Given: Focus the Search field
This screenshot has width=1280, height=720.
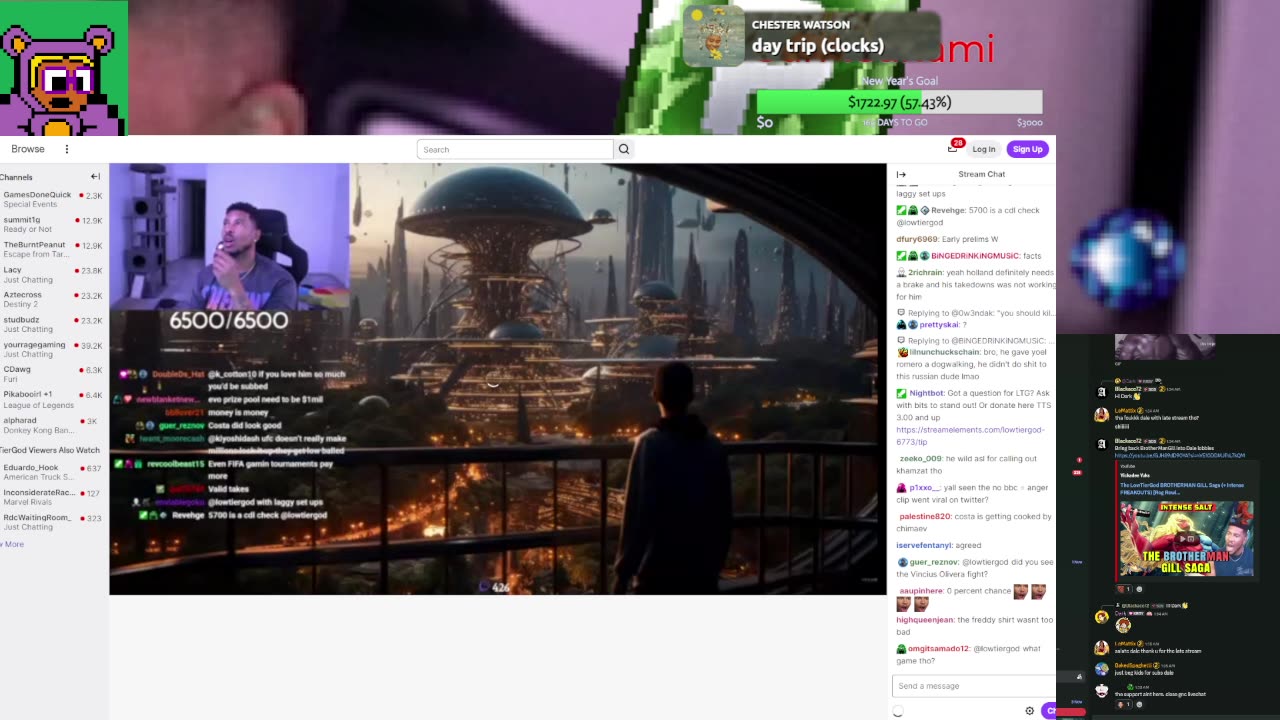Looking at the screenshot, I should pos(515,149).
